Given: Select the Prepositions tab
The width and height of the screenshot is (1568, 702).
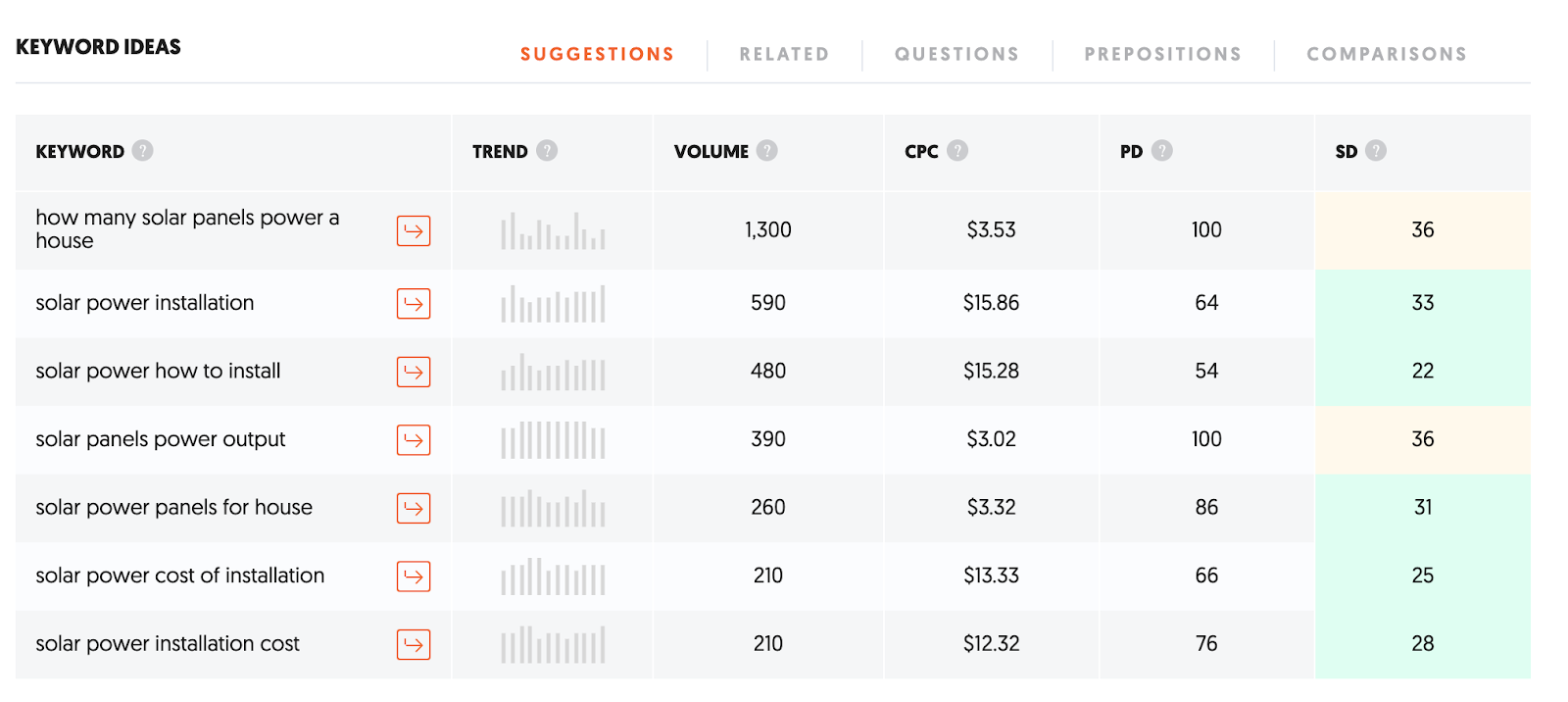Looking at the screenshot, I should (1162, 55).
